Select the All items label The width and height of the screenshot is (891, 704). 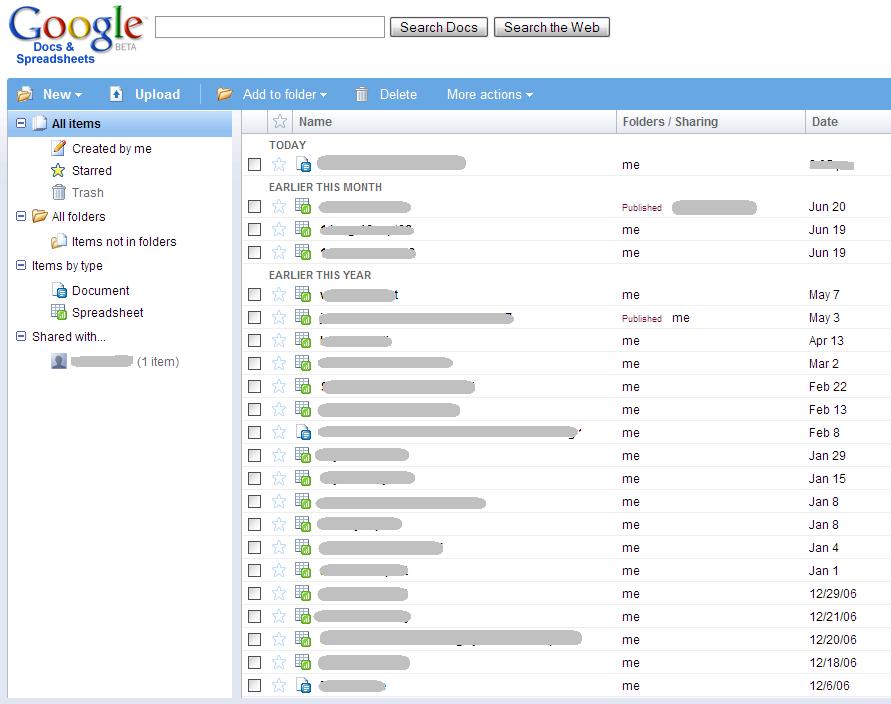76,123
